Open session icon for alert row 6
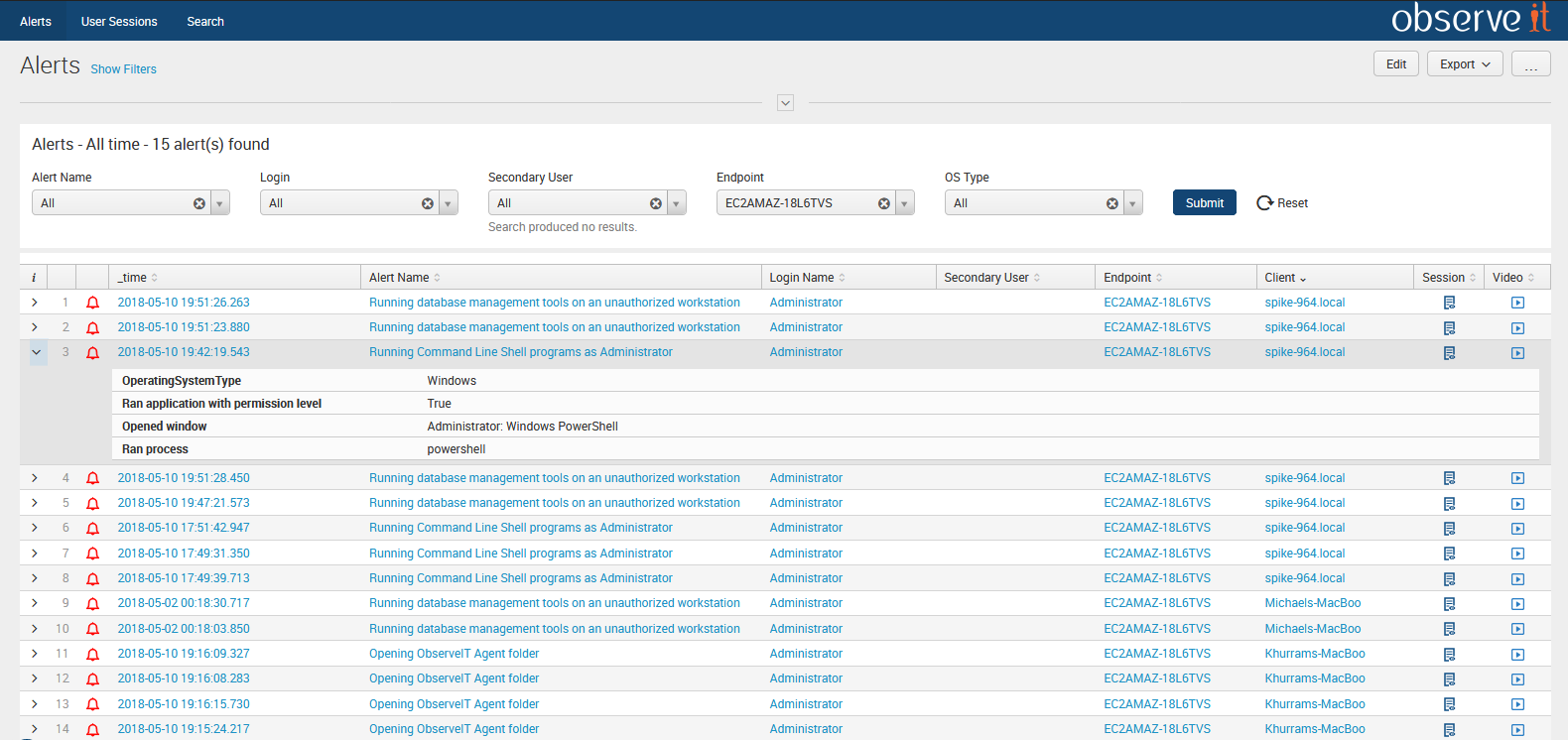Screen dimensions: 1568x740 point(1449,529)
